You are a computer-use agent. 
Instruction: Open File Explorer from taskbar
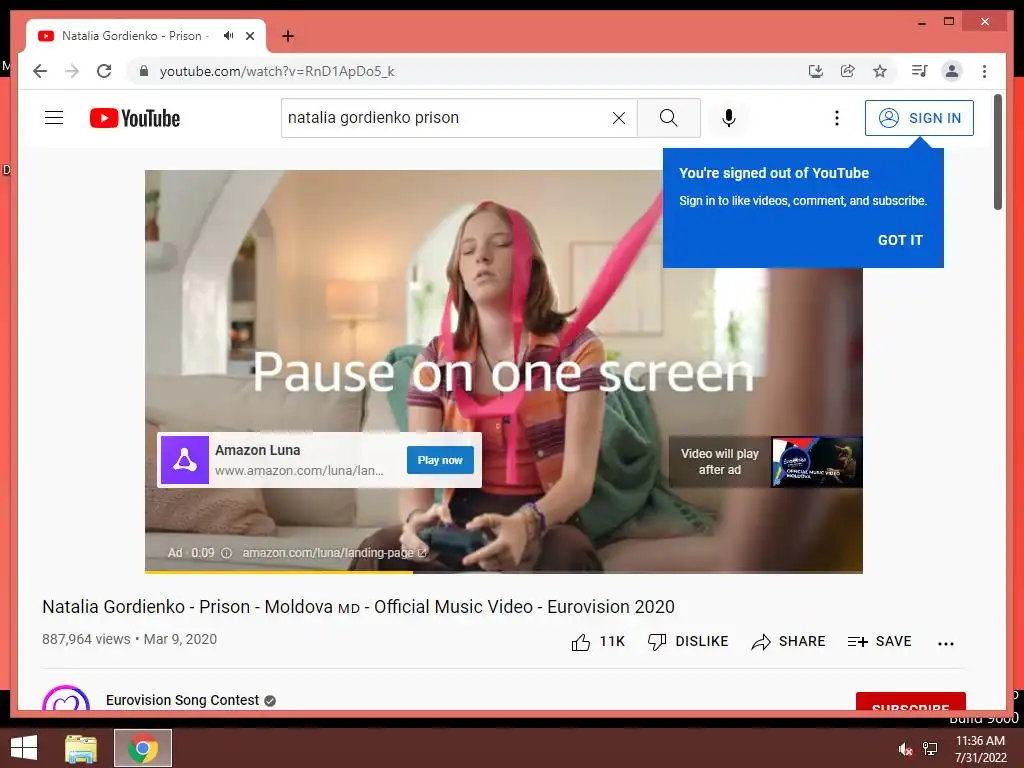[x=81, y=748]
